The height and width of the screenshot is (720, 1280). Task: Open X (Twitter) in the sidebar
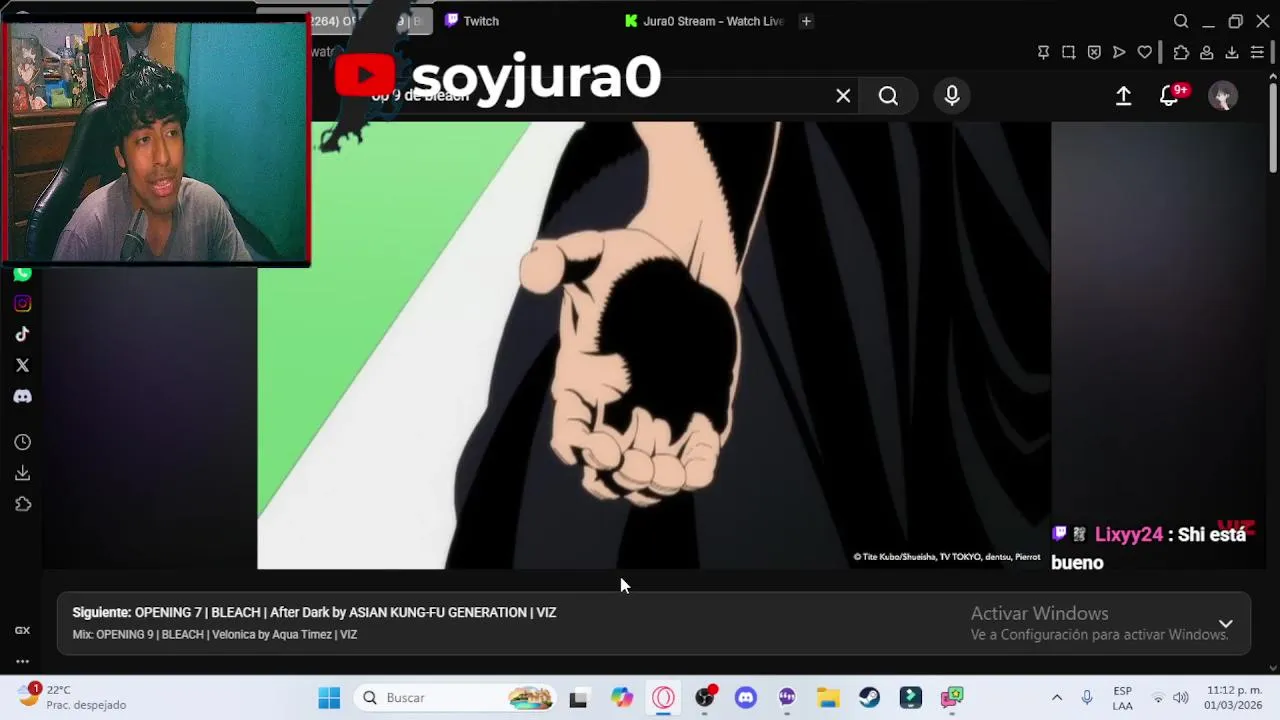point(22,366)
